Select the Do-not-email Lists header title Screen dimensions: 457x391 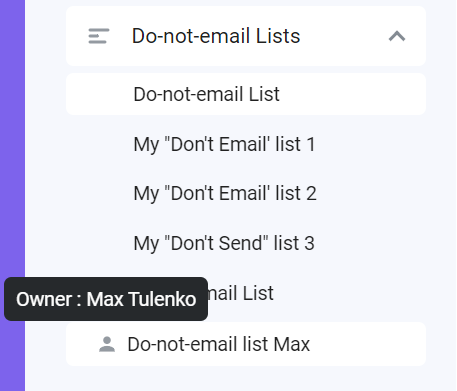pos(216,36)
